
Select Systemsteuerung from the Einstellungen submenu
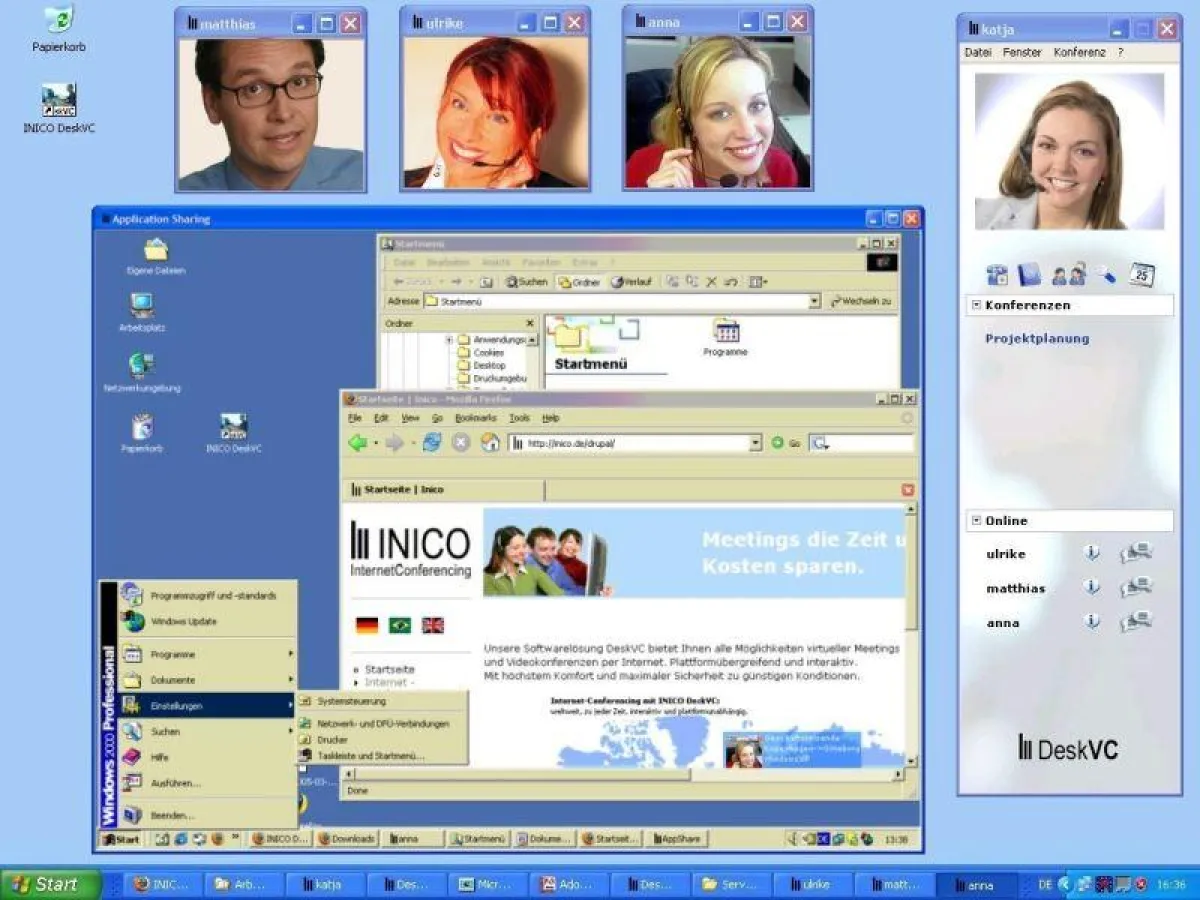pos(350,701)
